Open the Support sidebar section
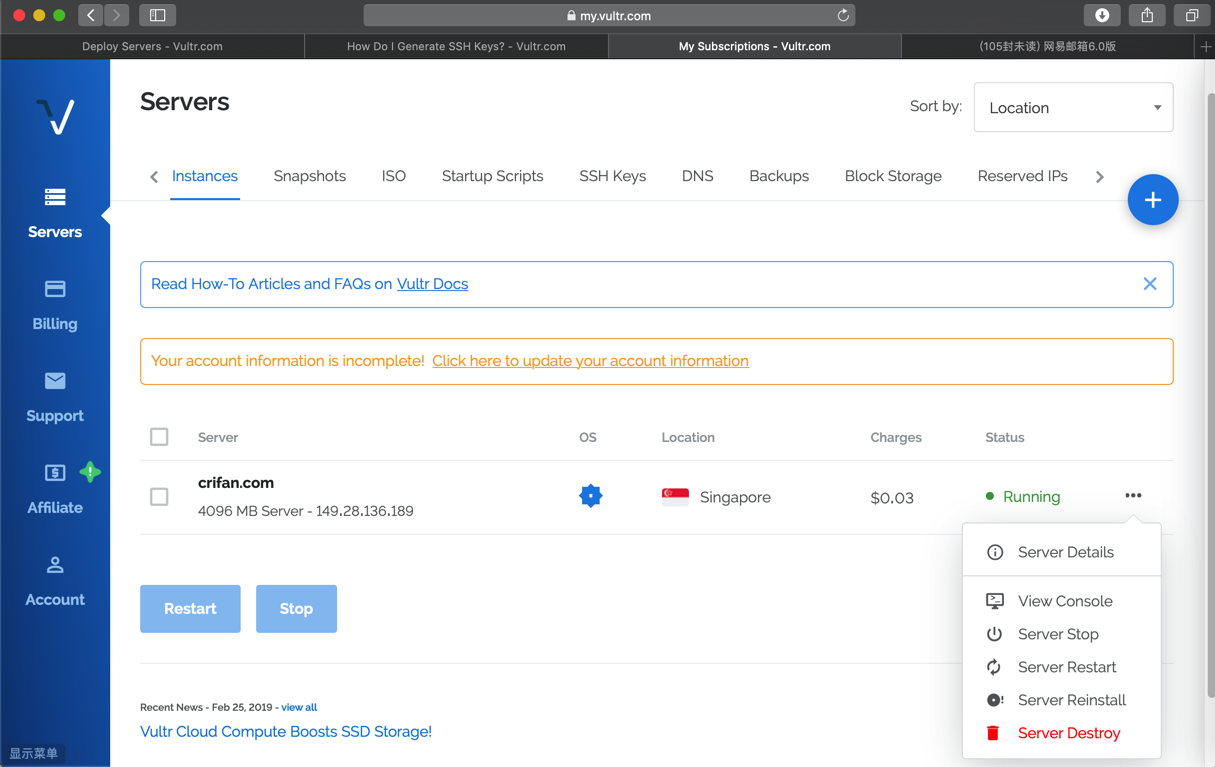Image resolution: width=1215 pixels, height=767 pixels. [55, 397]
